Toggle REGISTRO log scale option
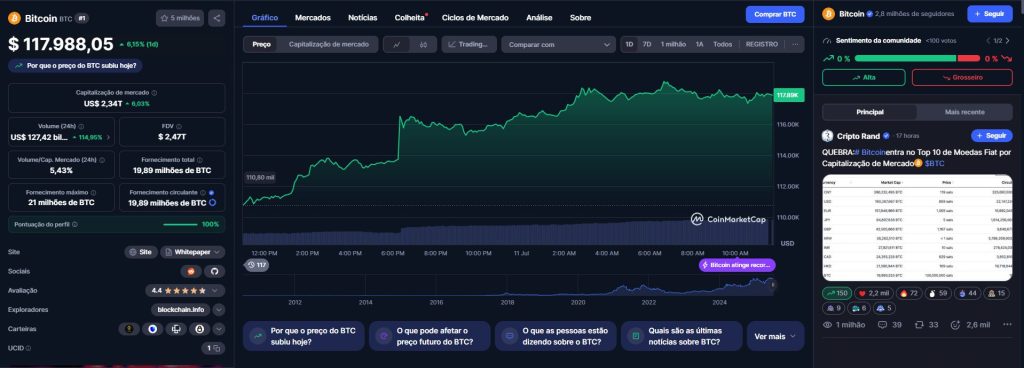1024x368 pixels. coord(761,44)
